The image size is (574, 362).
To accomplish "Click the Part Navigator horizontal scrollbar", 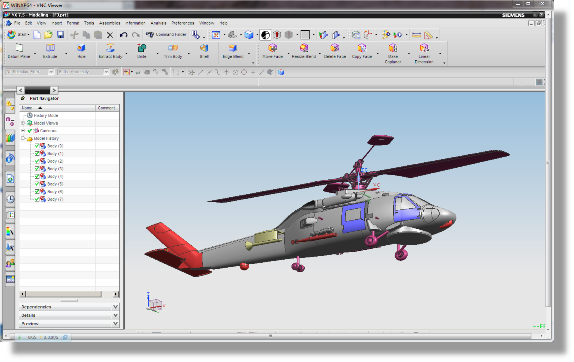I will pos(69,294).
